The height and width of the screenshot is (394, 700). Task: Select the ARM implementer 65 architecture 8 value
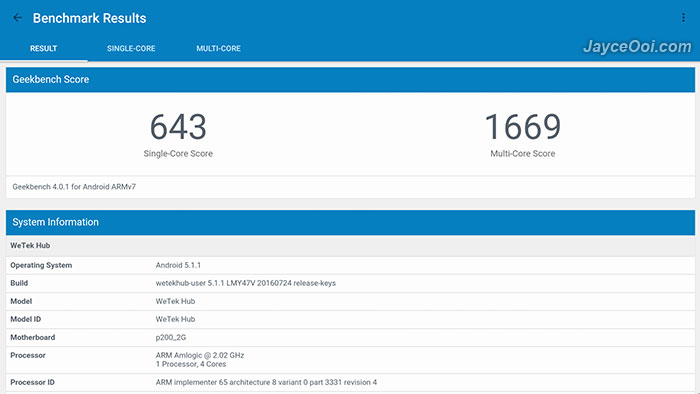[266, 382]
